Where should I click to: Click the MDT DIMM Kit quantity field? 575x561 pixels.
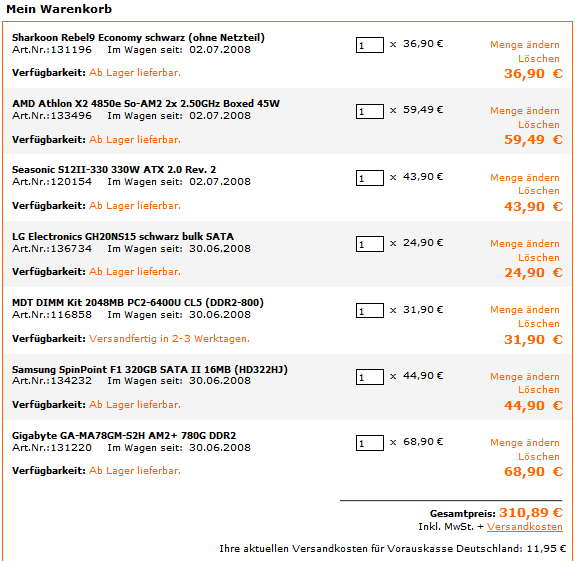pyautogui.click(x=370, y=311)
